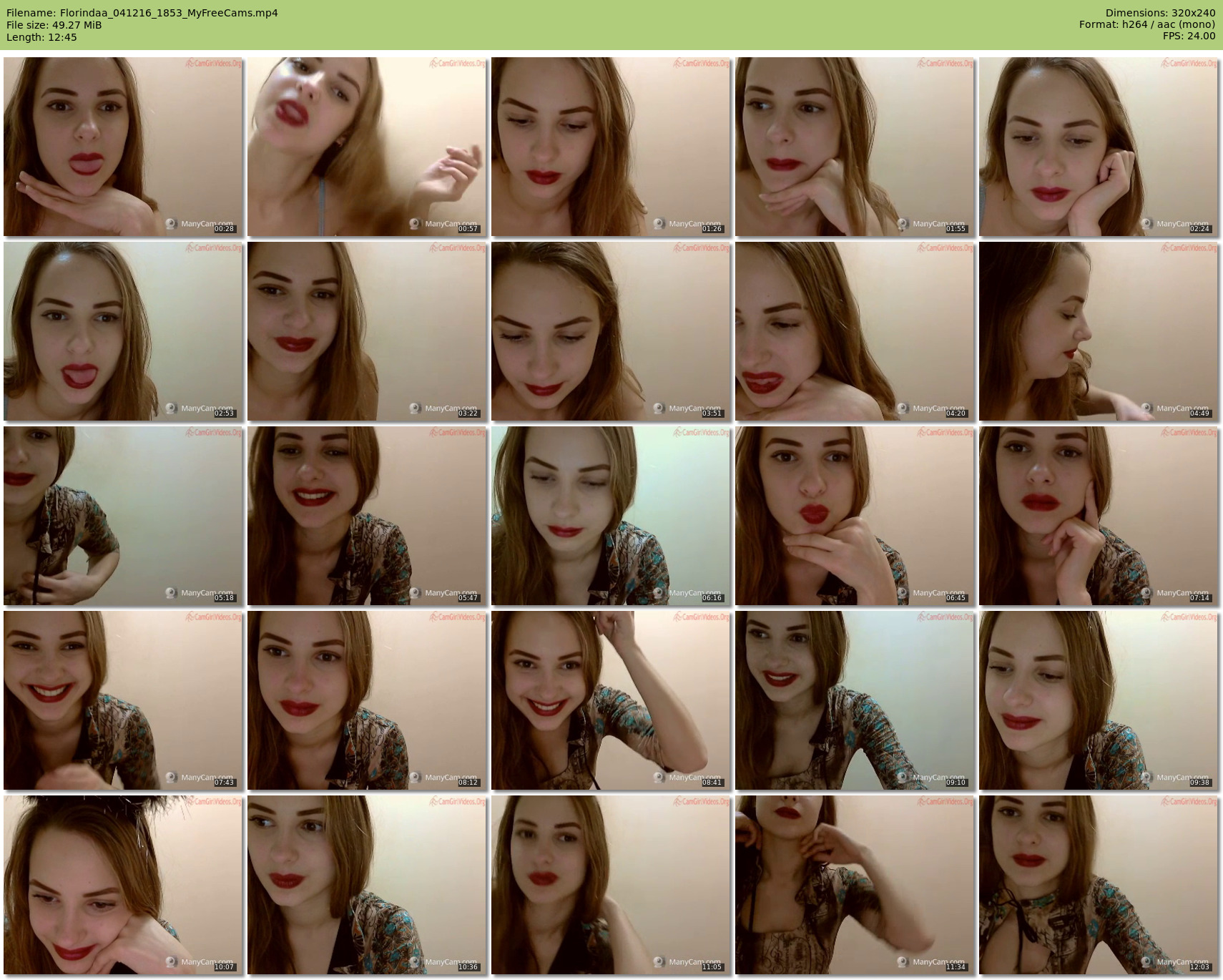The height and width of the screenshot is (980, 1223).
Task: Click the Length 12:45 text
Action: pos(41,37)
